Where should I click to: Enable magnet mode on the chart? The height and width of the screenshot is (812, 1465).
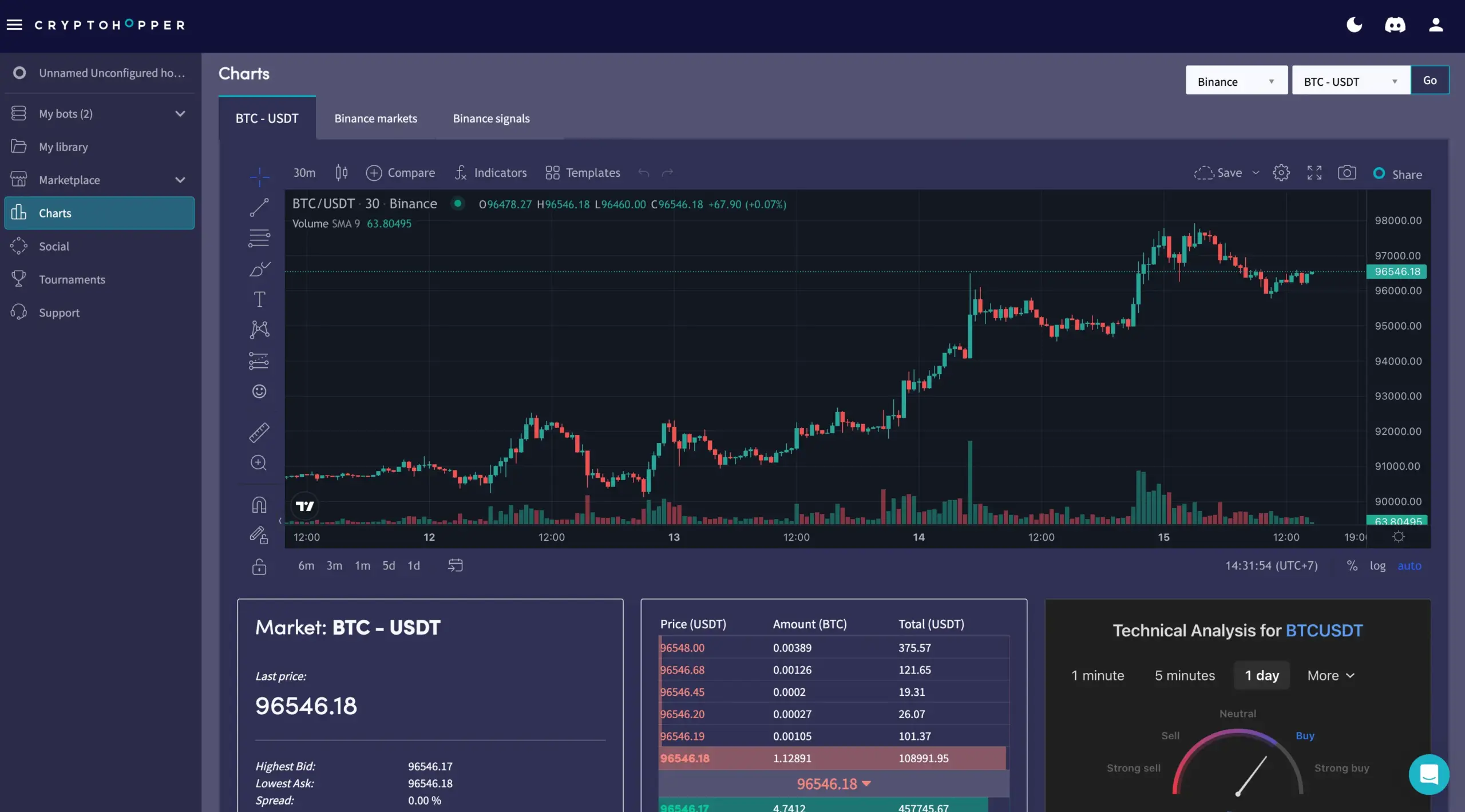click(259, 504)
